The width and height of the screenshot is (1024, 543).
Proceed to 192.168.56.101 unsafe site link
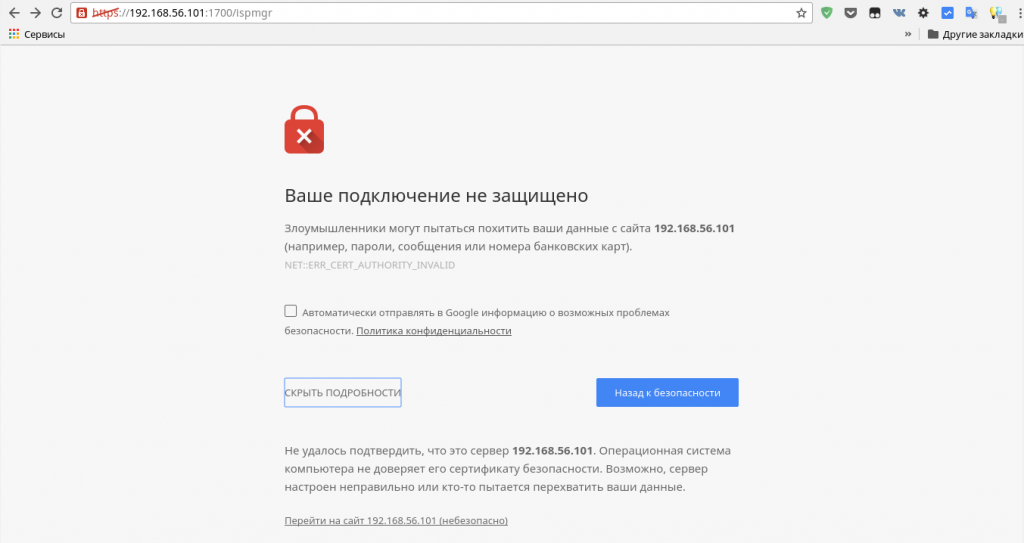(x=396, y=521)
